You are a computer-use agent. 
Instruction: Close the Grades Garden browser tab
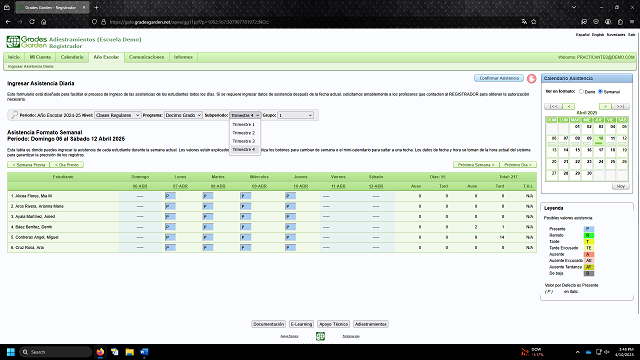pyautogui.click(x=84, y=7)
